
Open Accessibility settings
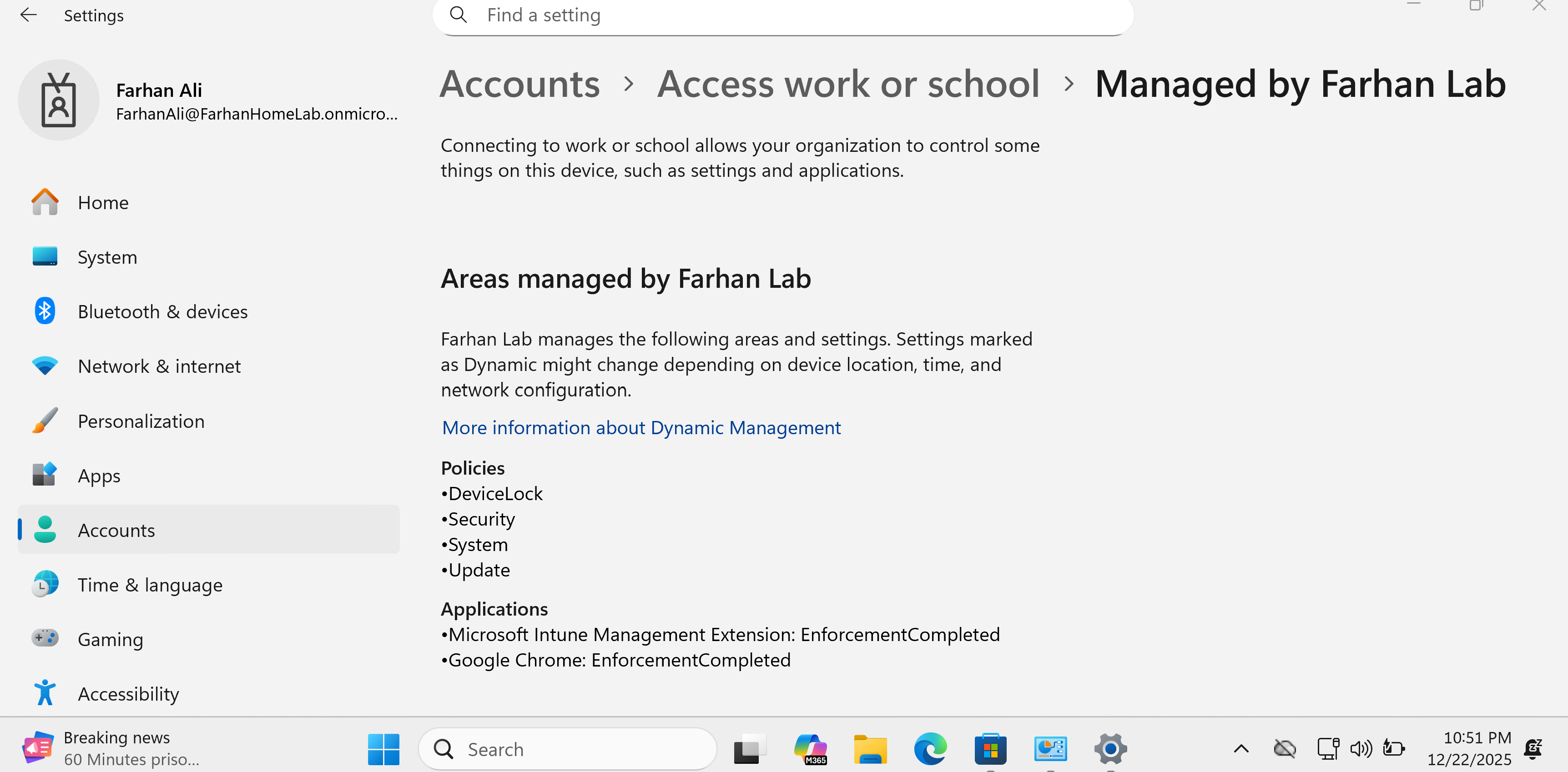(x=128, y=694)
